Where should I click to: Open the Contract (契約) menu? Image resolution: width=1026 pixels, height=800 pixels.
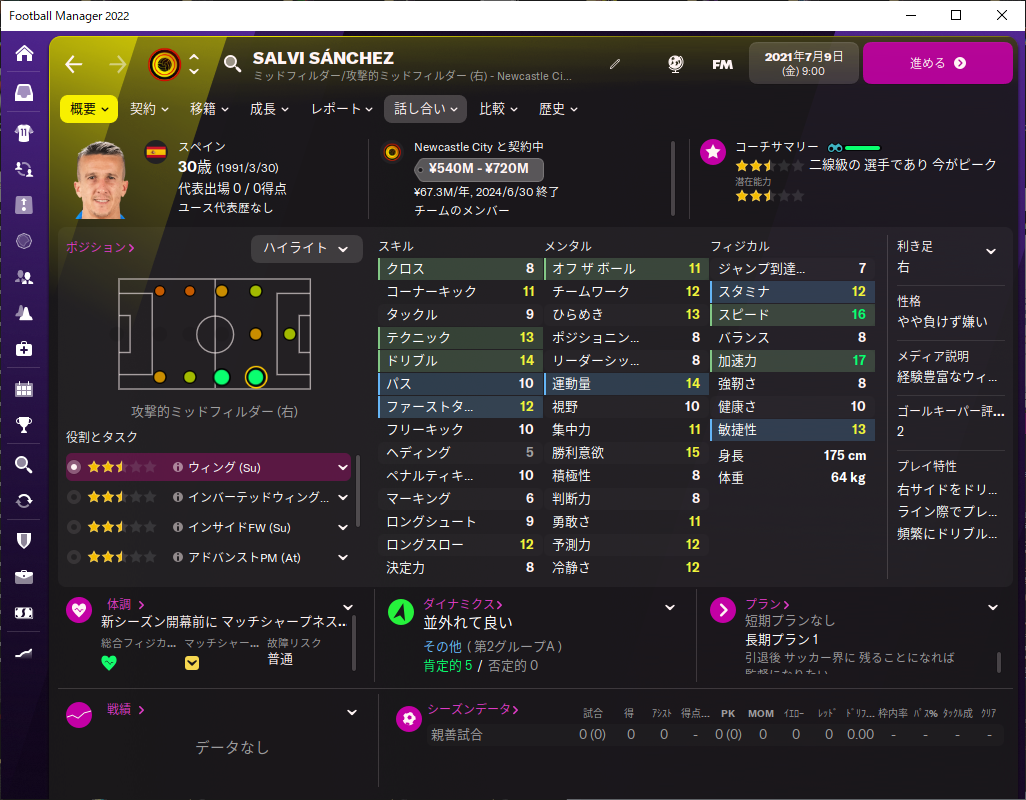click(x=149, y=109)
